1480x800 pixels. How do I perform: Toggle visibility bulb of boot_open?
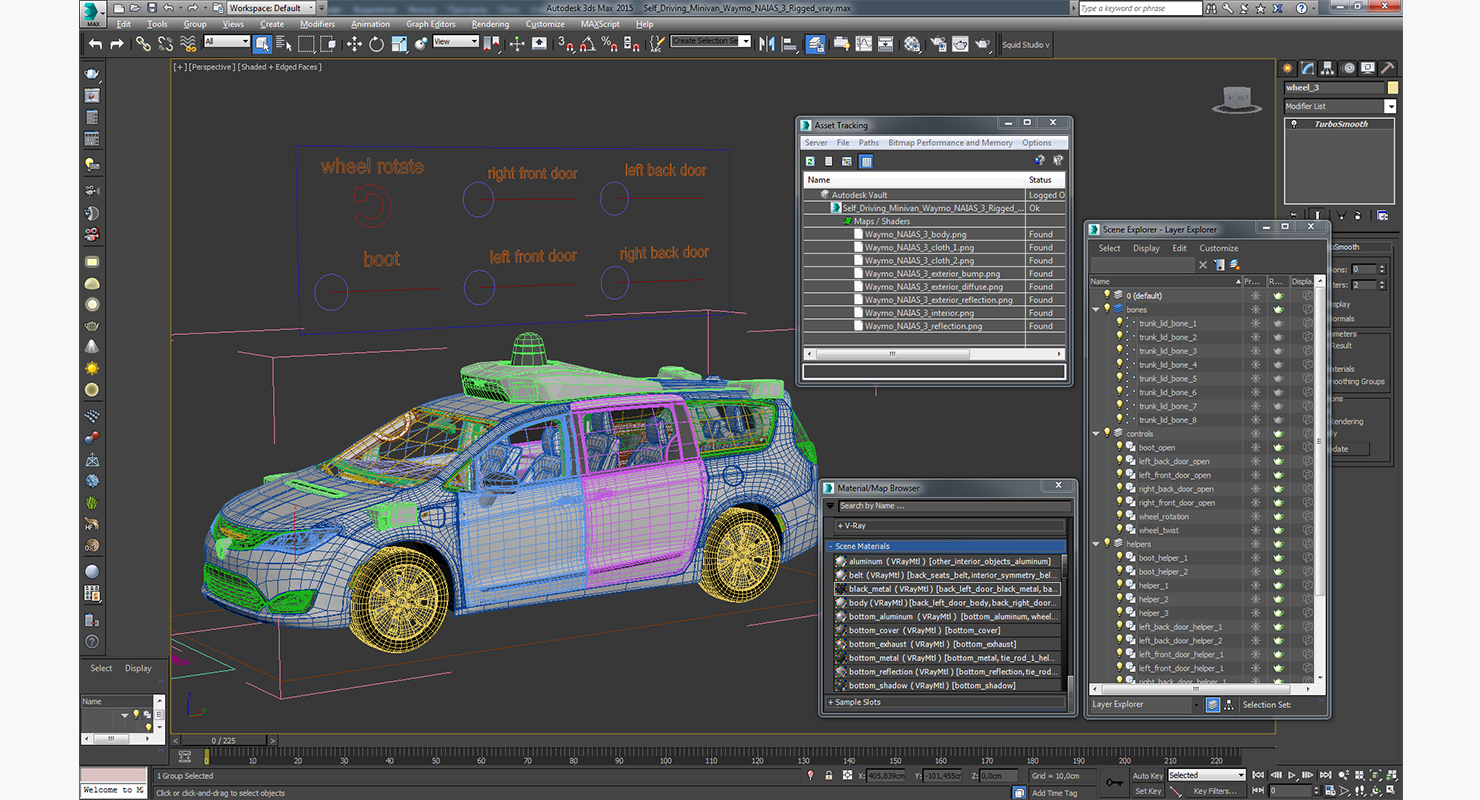pyautogui.click(x=1120, y=447)
